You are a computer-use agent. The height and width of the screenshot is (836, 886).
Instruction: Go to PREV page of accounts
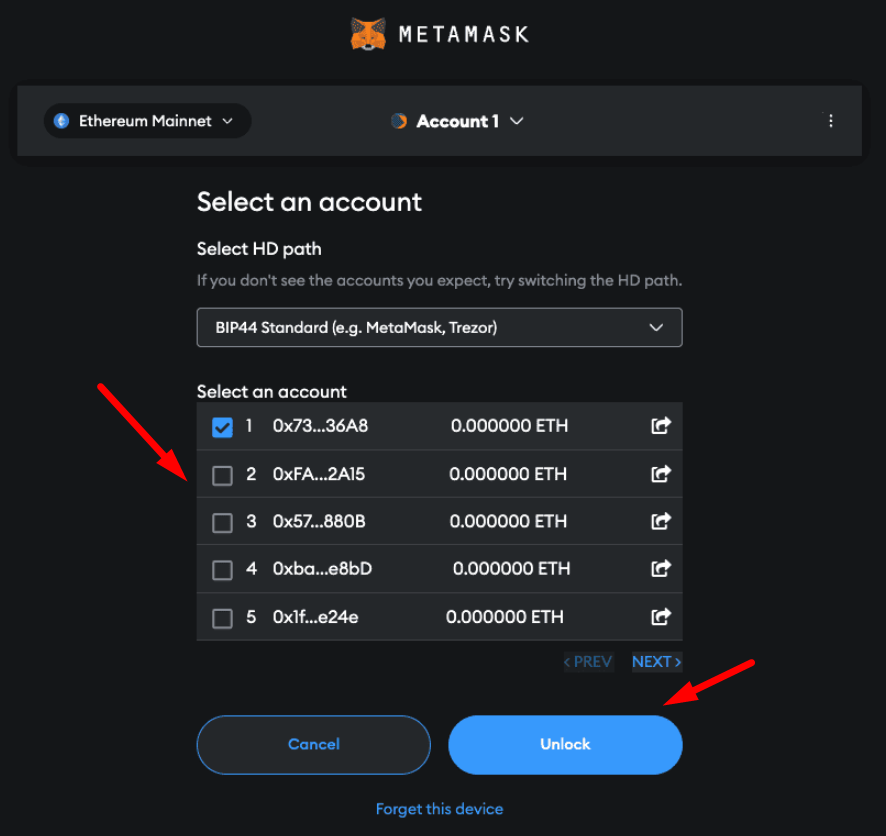588,661
